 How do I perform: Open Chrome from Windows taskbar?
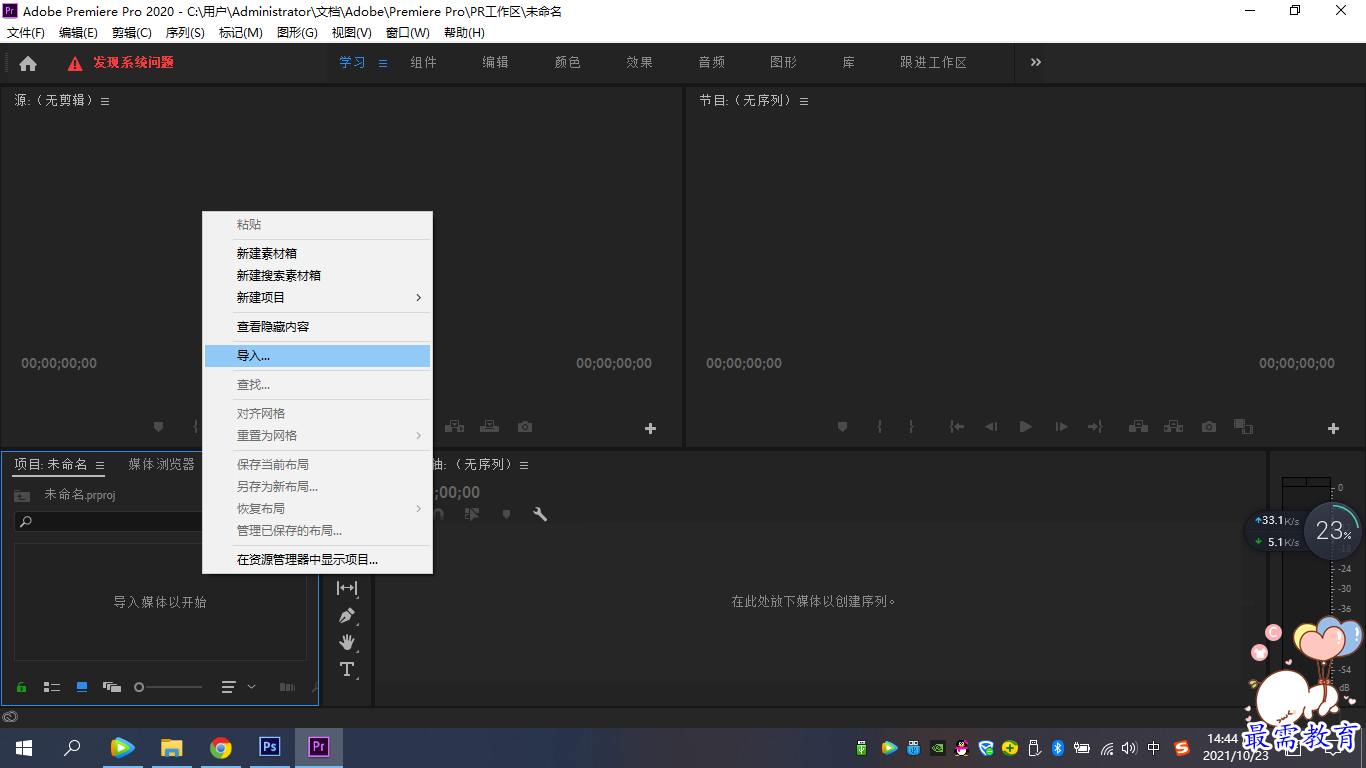coord(221,747)
